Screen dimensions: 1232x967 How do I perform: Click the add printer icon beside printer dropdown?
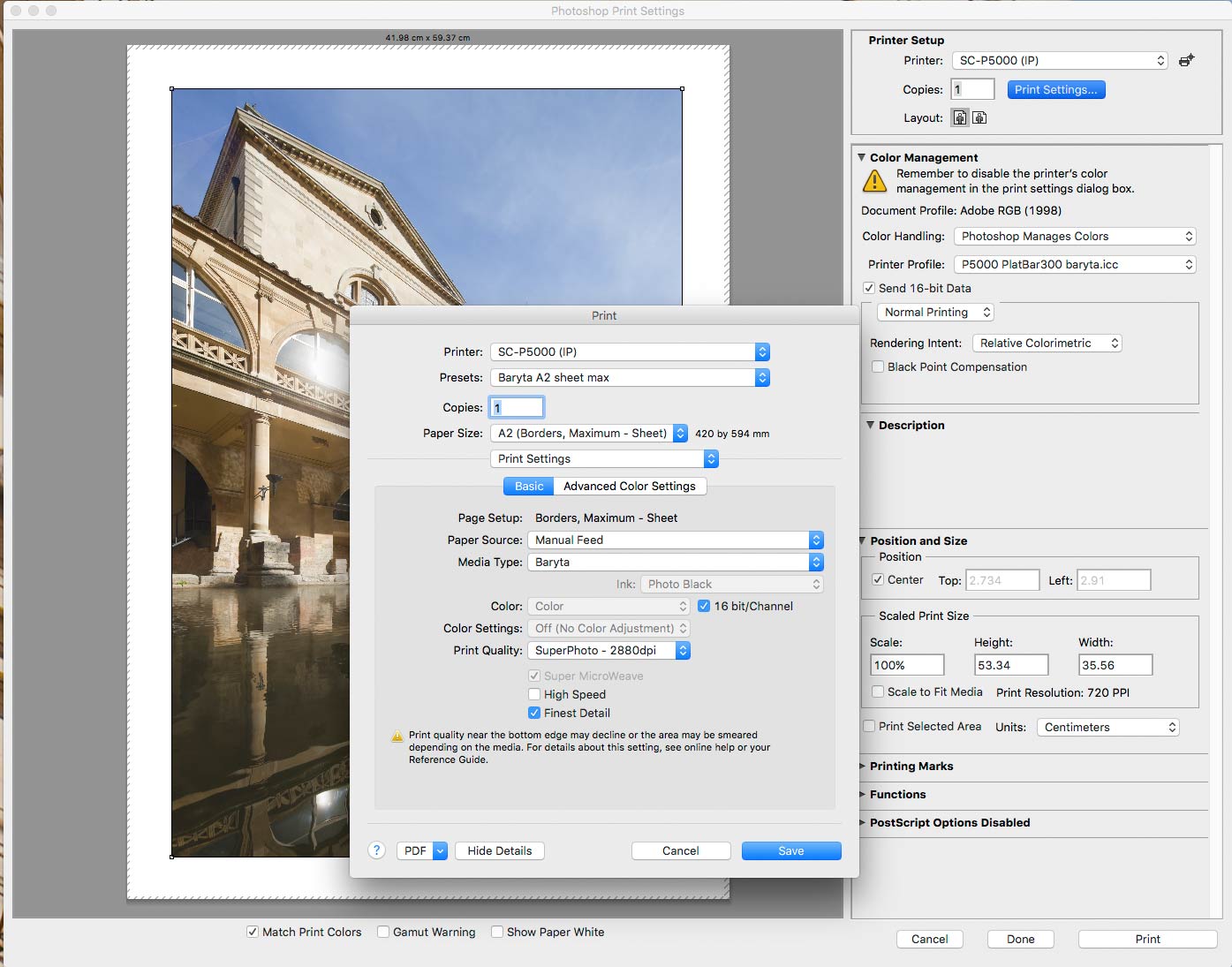tap(1187, 60)
